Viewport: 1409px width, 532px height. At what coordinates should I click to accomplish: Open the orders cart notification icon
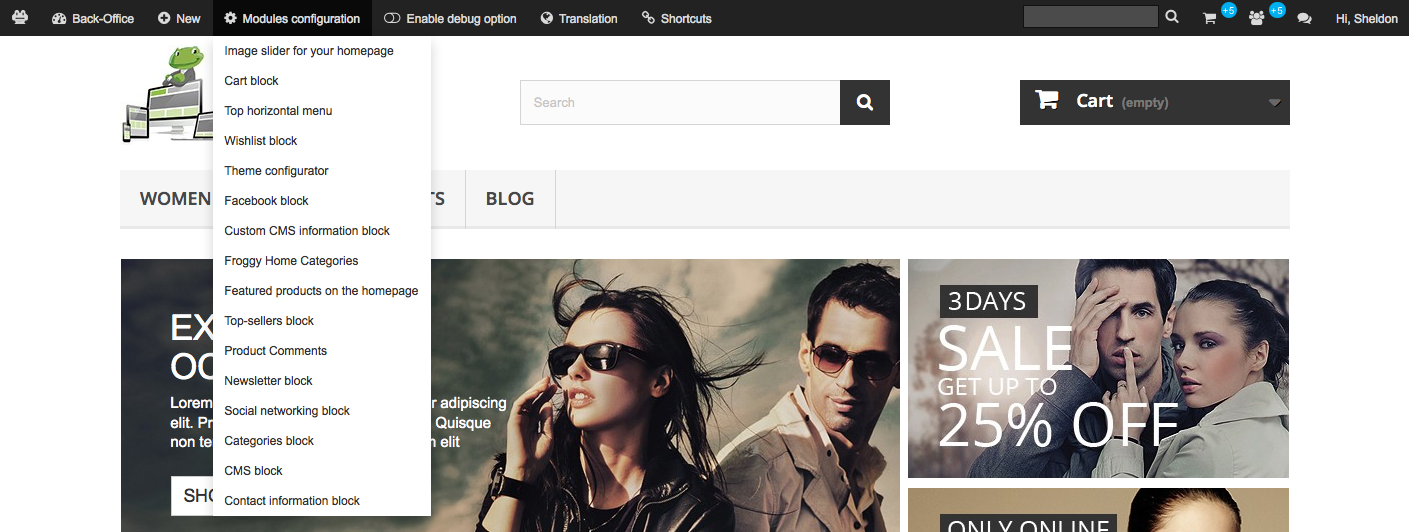tap(1210, 18)
